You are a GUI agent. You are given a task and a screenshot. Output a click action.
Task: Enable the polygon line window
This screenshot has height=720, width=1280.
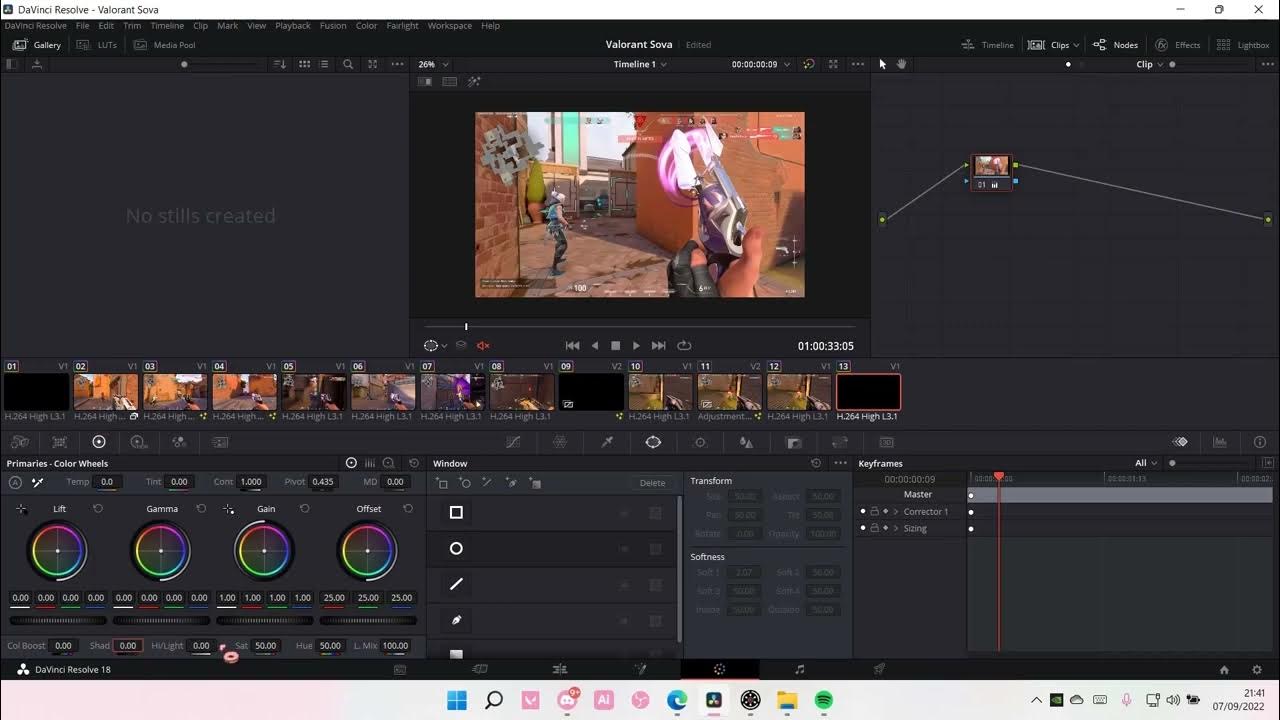[456, 584]
